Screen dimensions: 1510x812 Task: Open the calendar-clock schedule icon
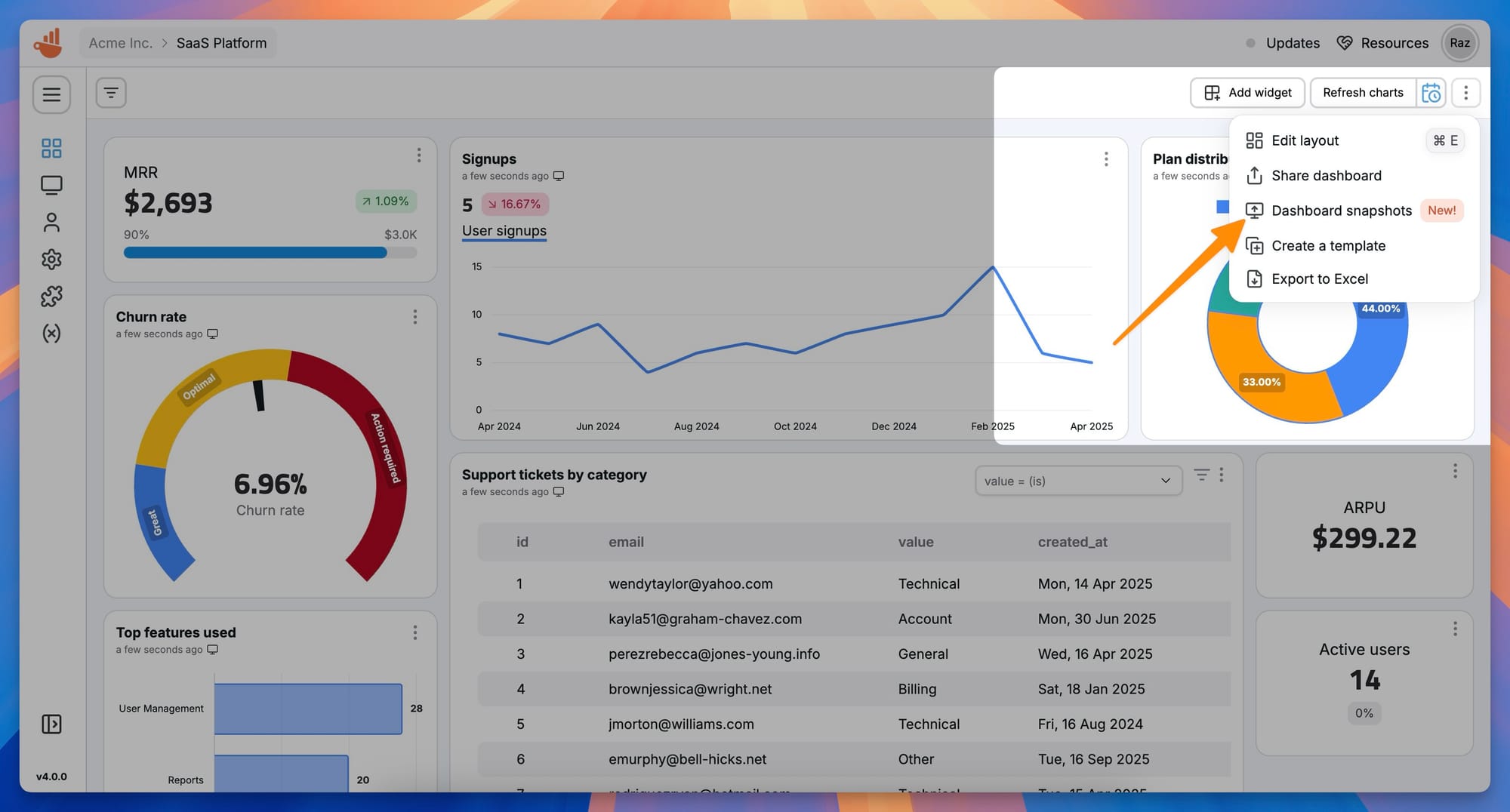[1431, 93]
